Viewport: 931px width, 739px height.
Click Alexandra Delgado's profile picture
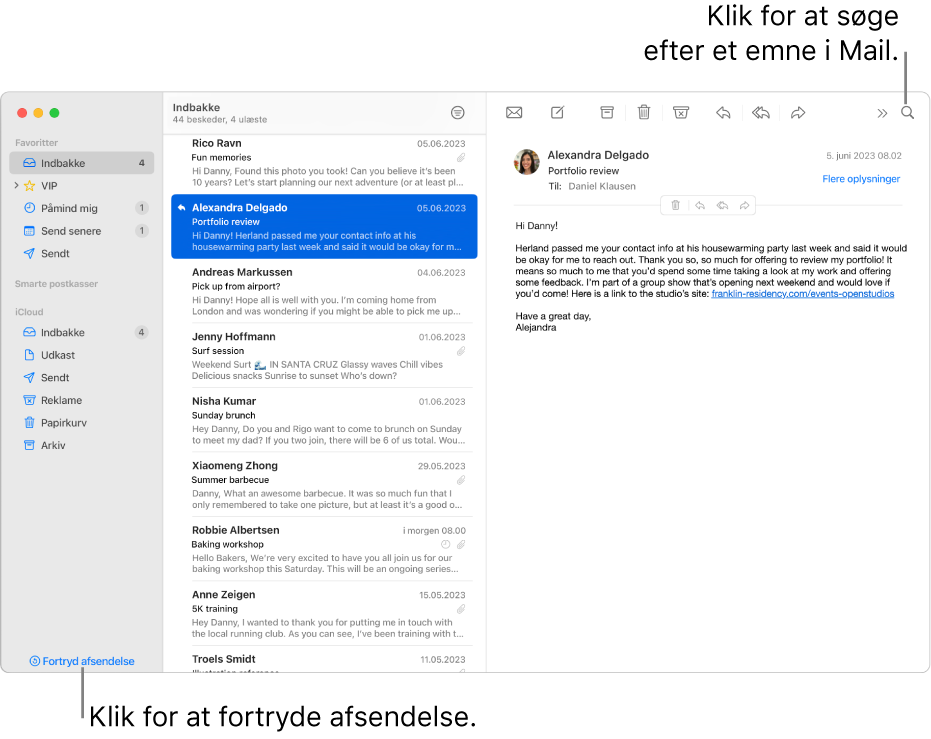point(527,162)
